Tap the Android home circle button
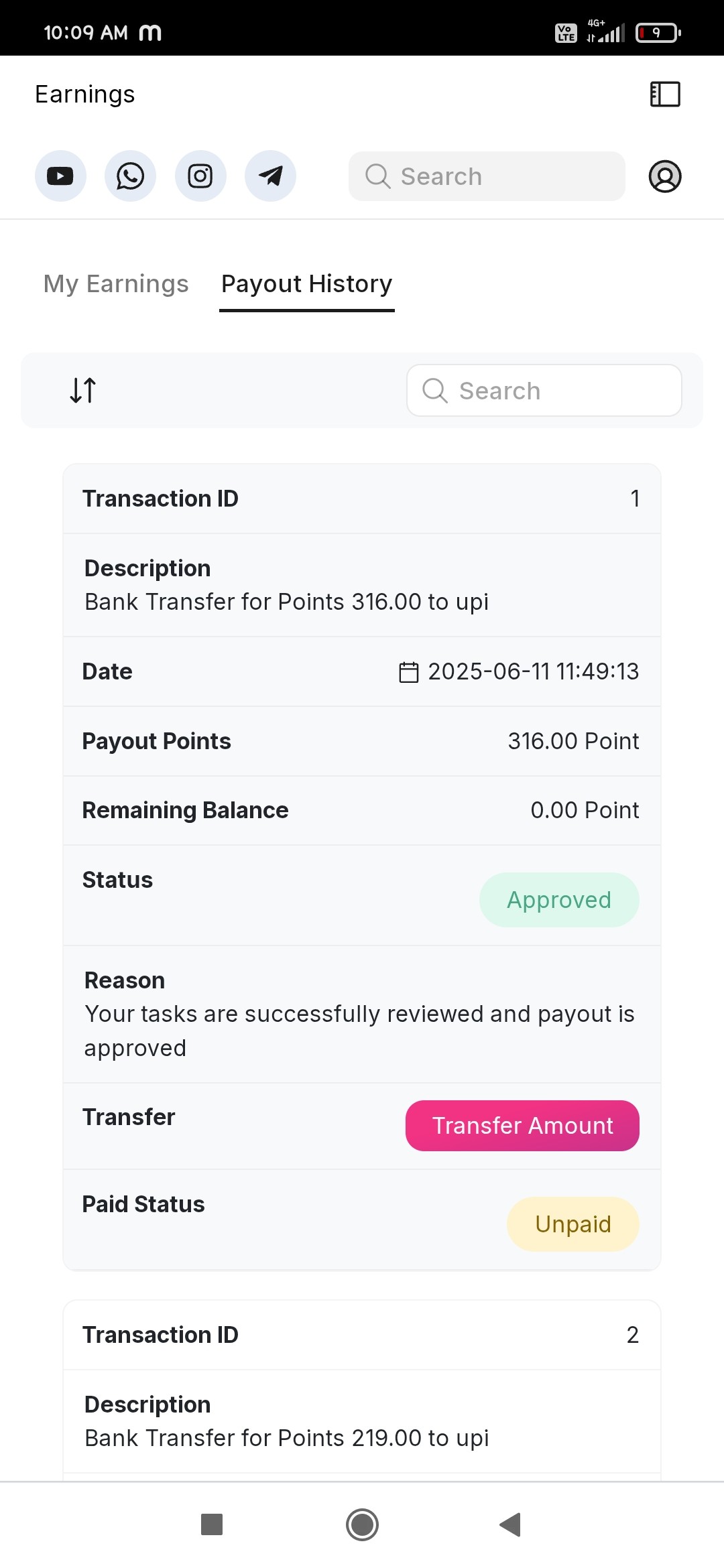Screen dimensions: 724x1568 362,1524
